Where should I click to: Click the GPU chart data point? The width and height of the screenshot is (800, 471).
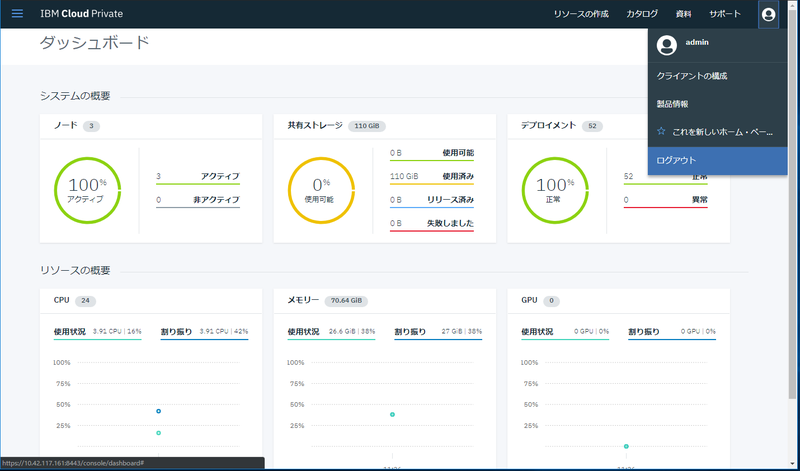626,447
